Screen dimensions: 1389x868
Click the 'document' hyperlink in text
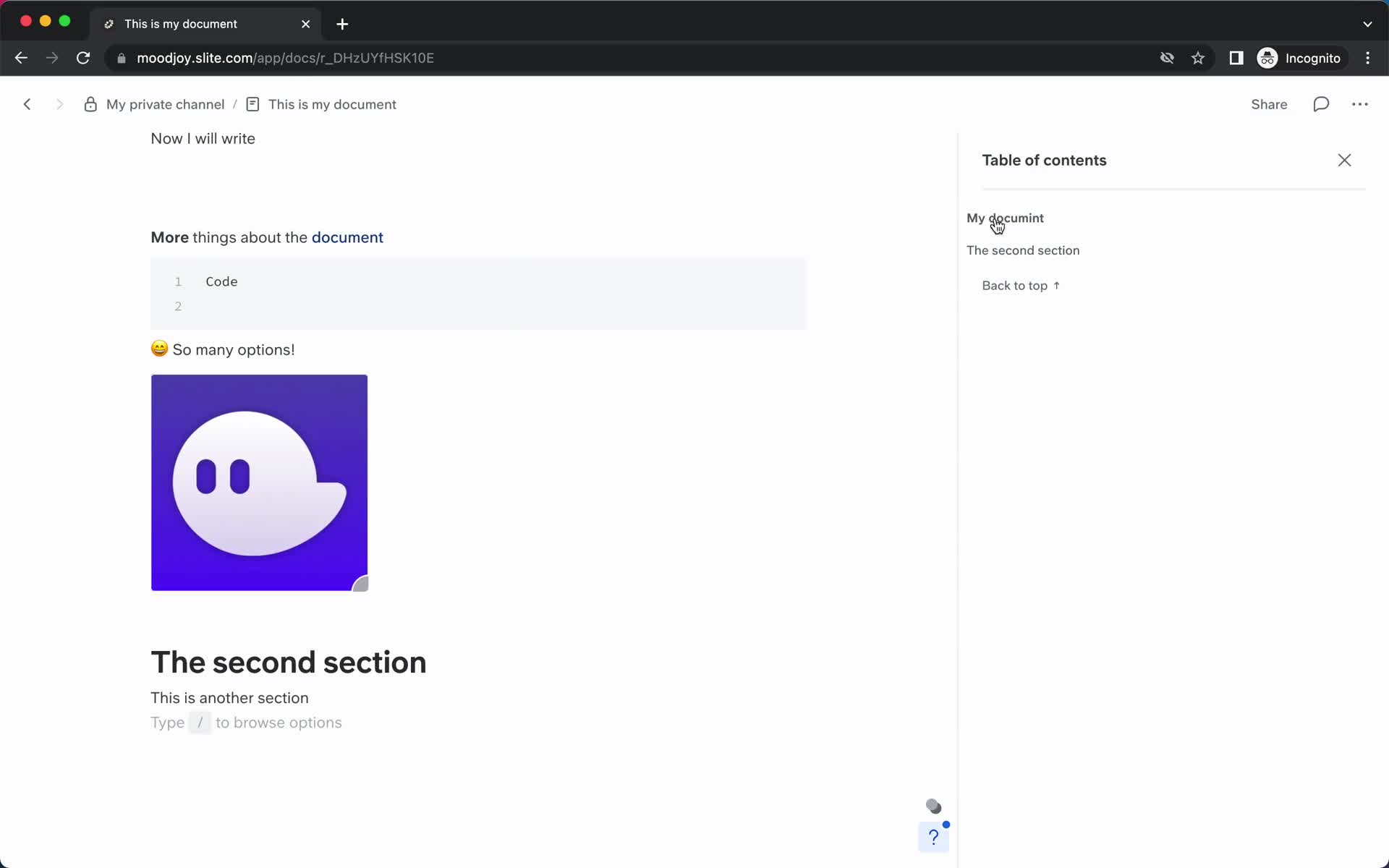point(347,237)
